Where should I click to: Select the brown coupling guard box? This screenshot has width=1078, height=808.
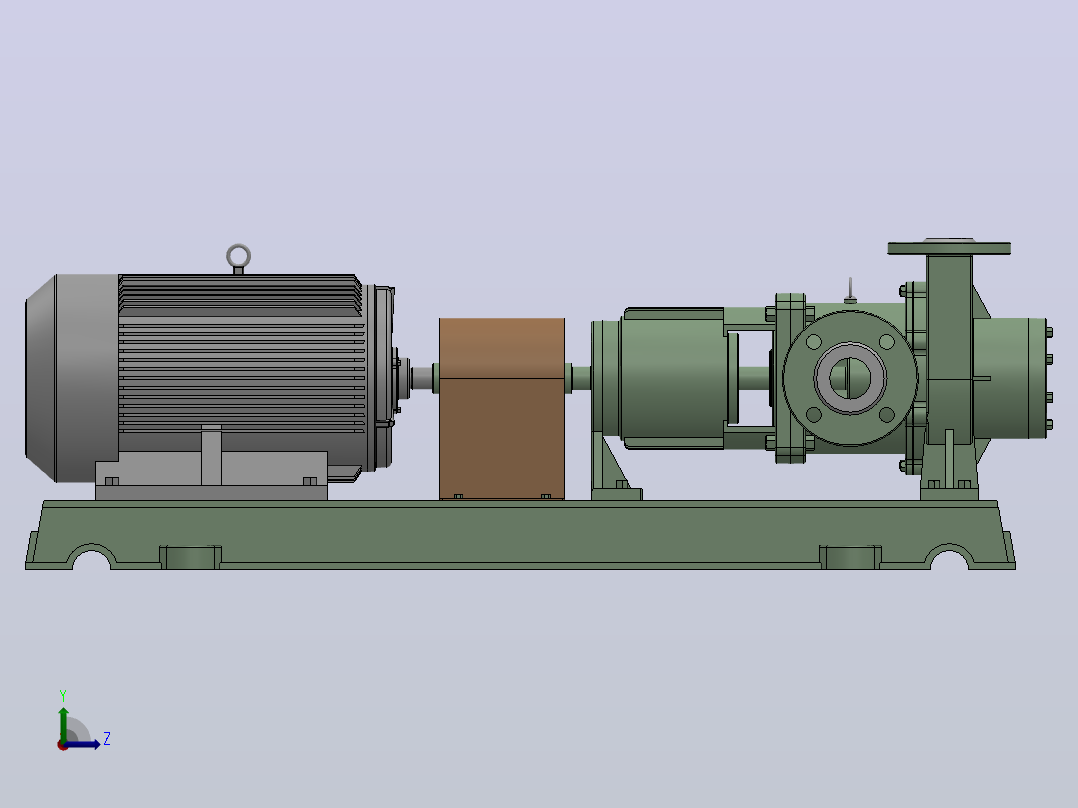point(502,408)
